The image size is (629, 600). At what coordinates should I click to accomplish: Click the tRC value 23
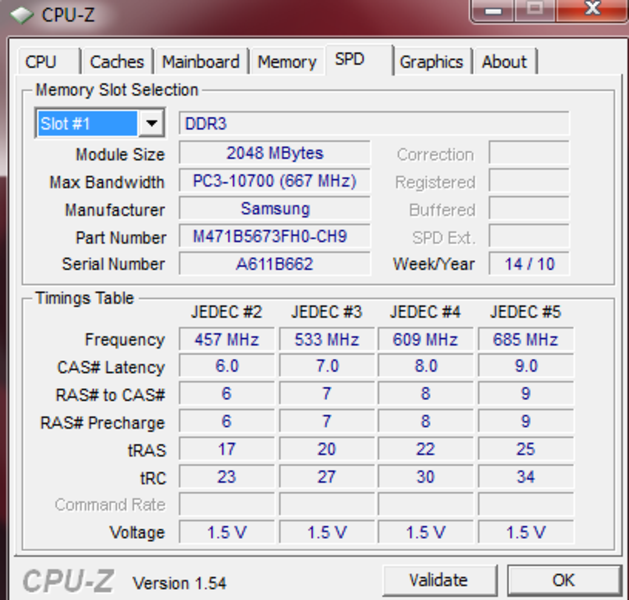click(227, 477)
